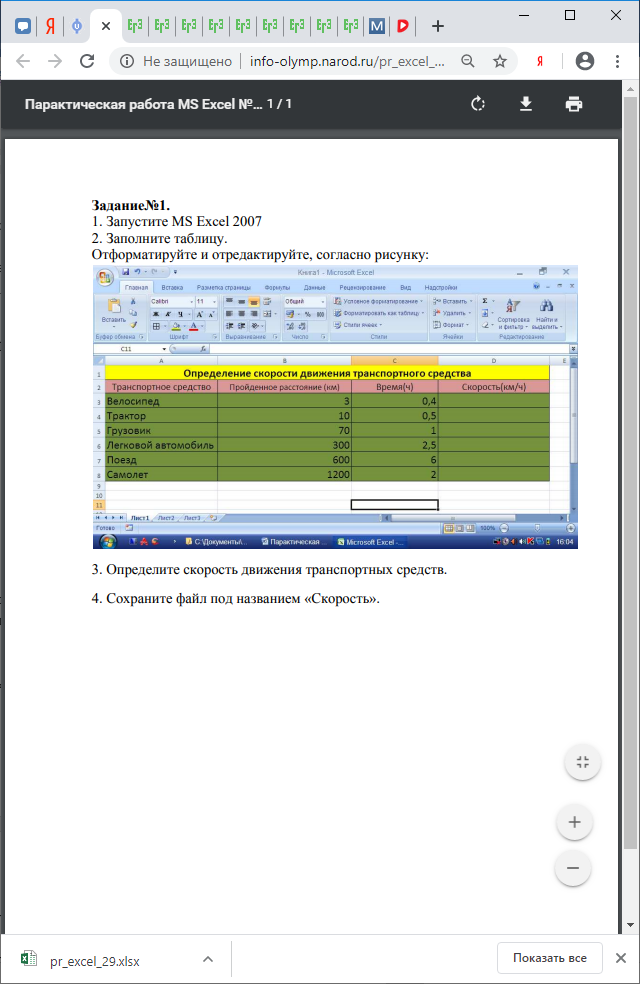Click the 'Показать все' downloads button
Image resolution: width=640 pixels, height=984 pixels.
[550, 958]
